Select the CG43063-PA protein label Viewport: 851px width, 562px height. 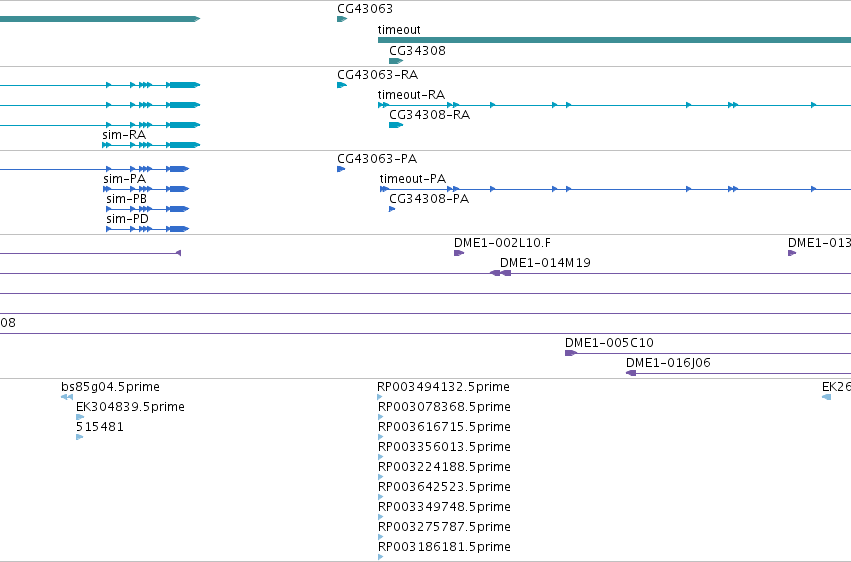click(x=377, y=159)
